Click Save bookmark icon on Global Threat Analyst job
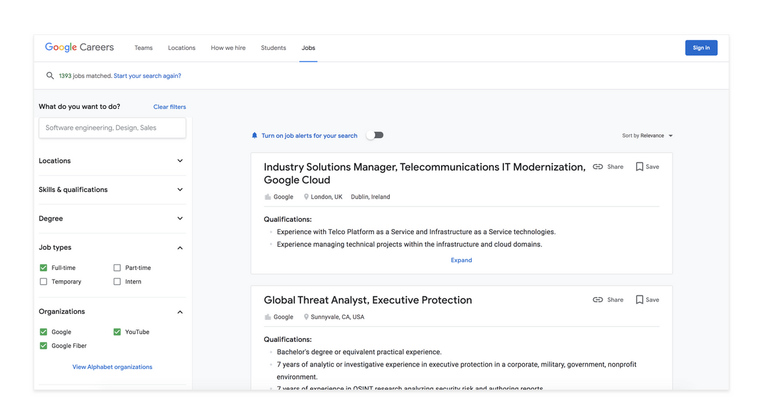The height and width of the screenshot is (399, 759). click(x=639, y=300)
